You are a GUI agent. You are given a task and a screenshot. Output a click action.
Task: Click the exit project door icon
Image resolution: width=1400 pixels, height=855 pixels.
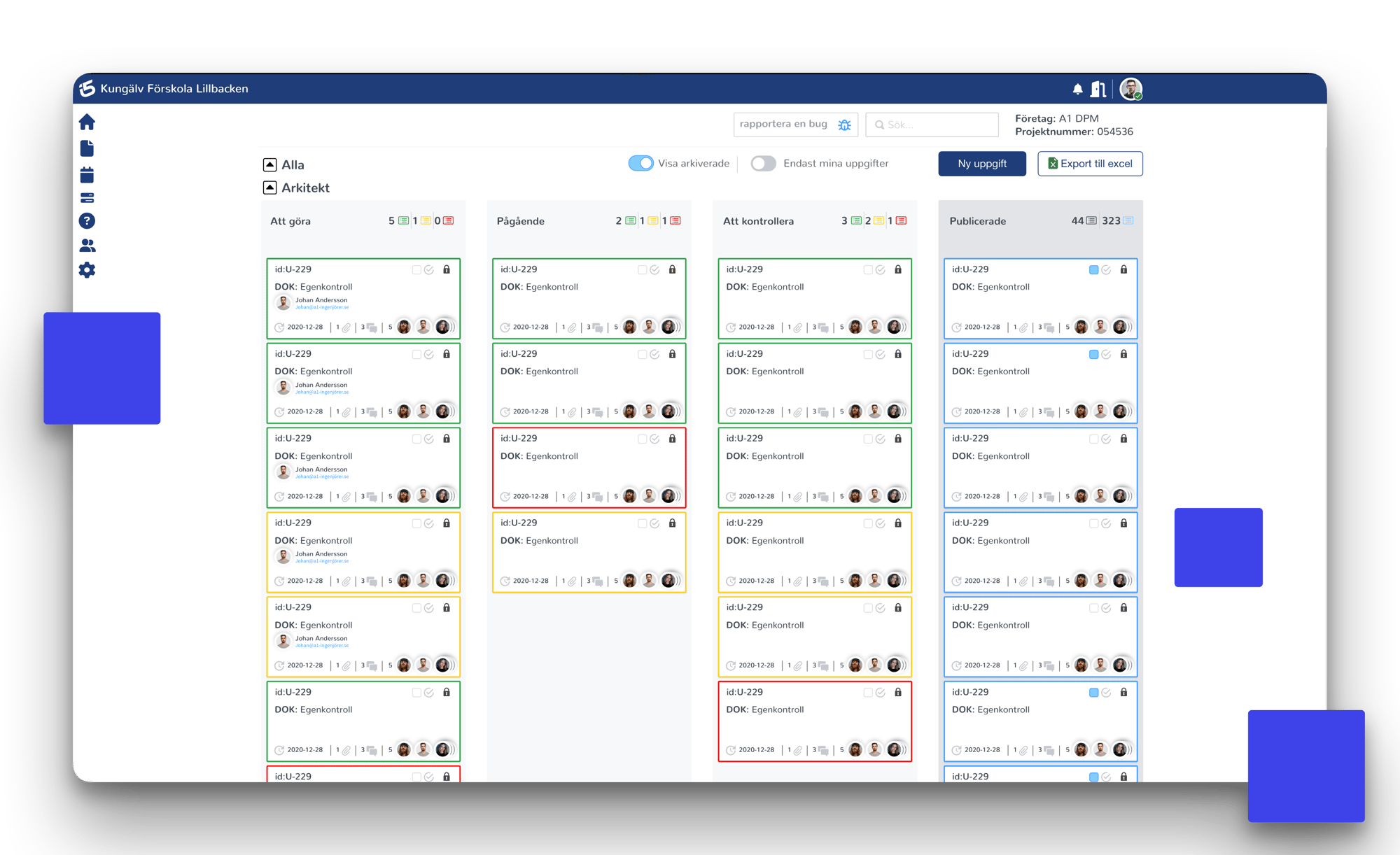(x=1099, y=89)
